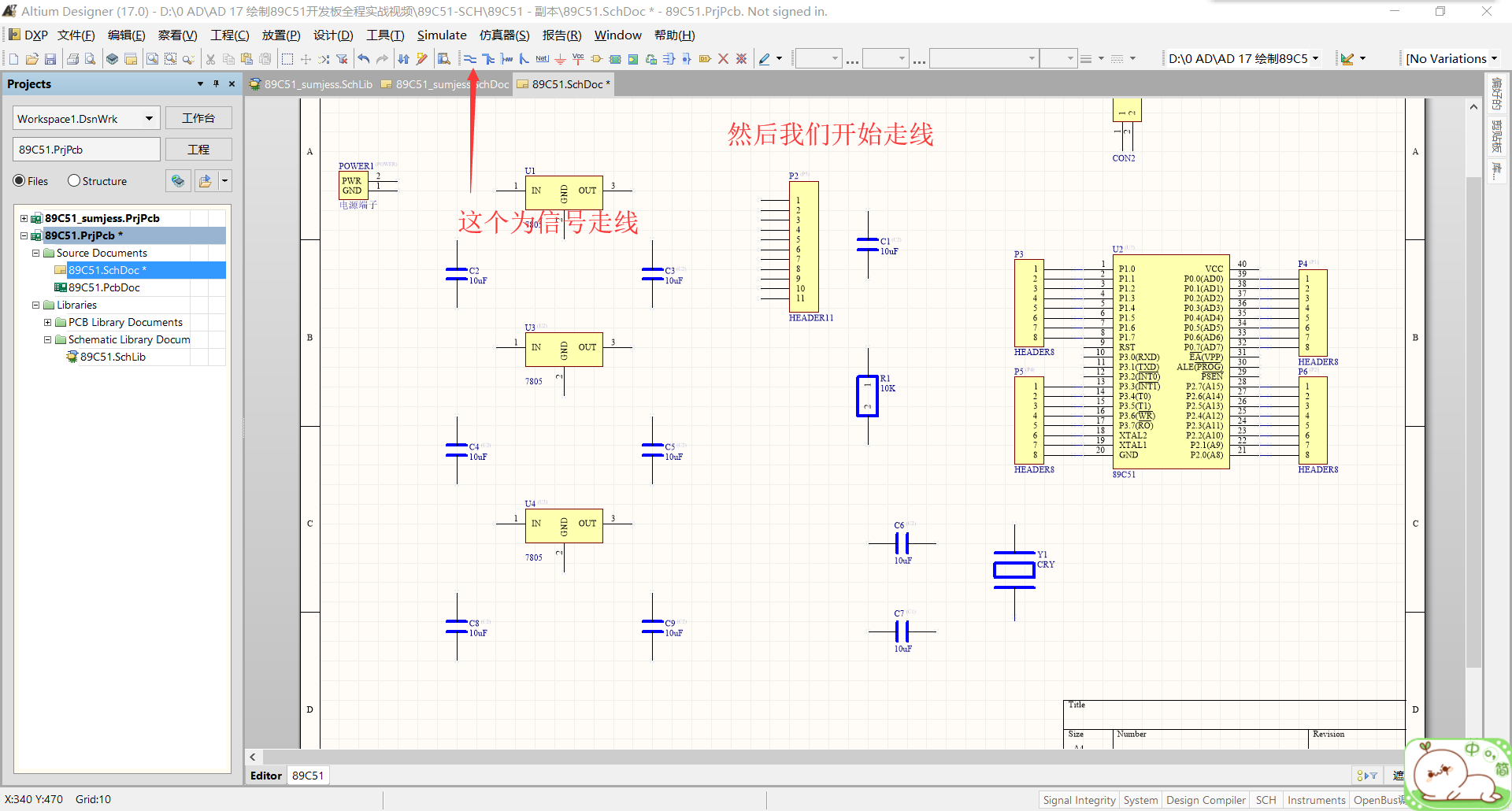Undo the last action
Viewport: 1512px width, 811px height.
point(364,59)
